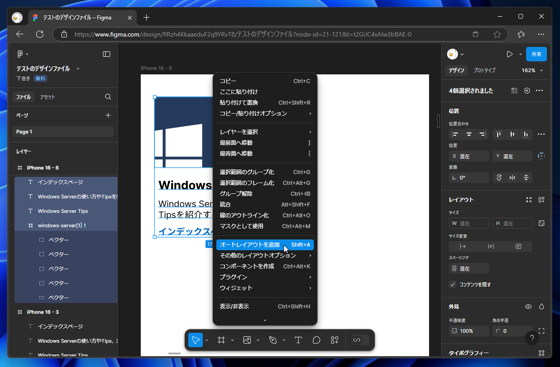Viewport: 560px width, 367px height.
Task: Click the blue Share button
Action: 536,54
